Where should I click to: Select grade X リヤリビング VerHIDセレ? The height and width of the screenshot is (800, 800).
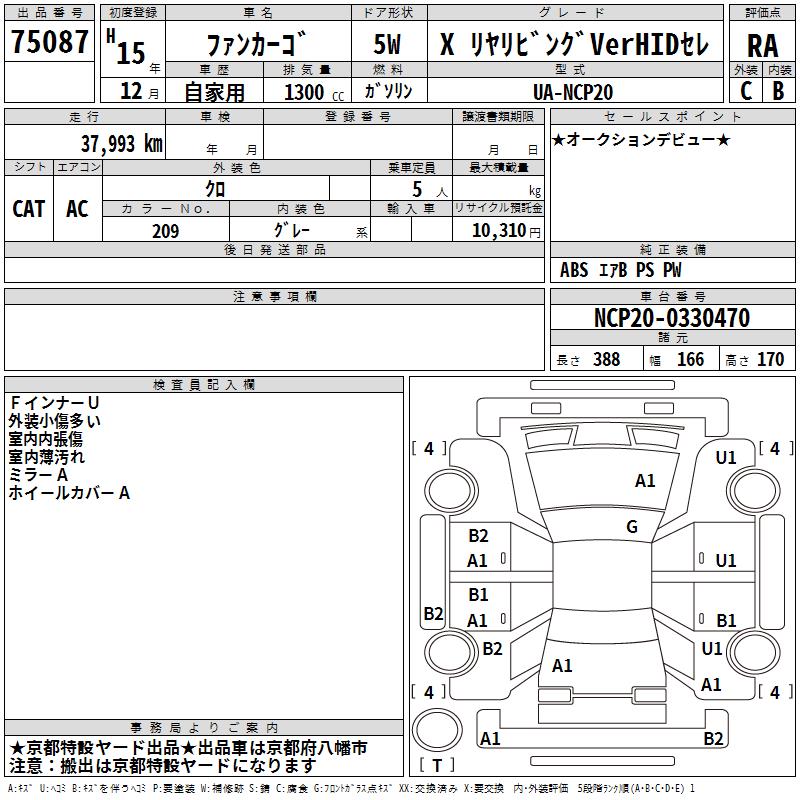574,44
